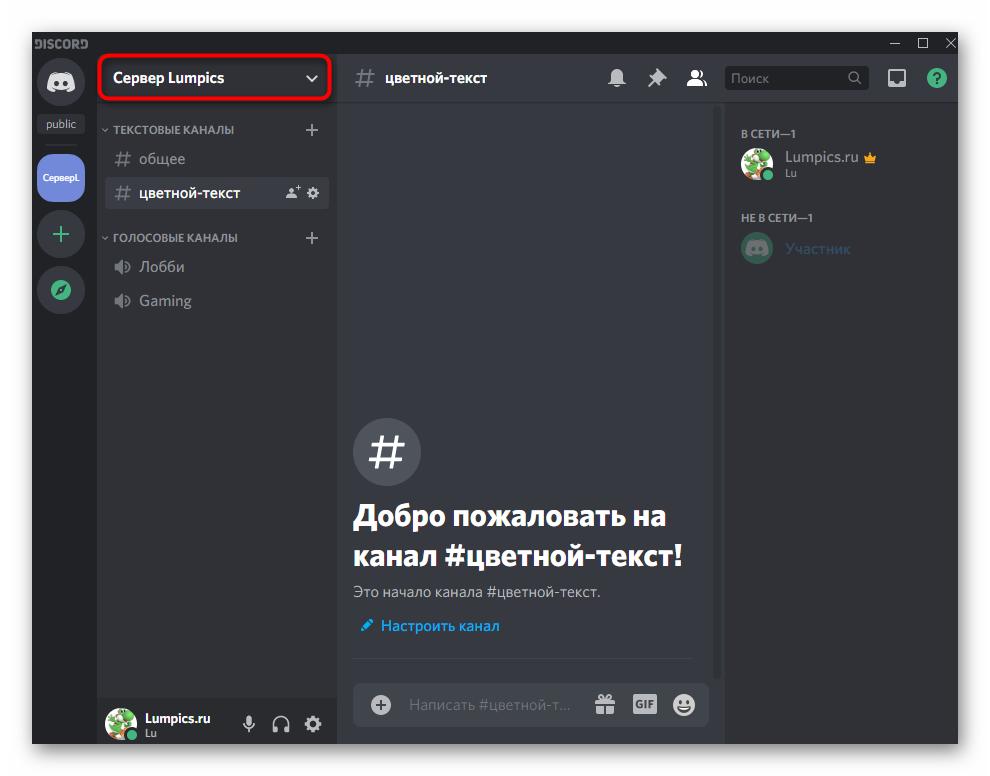Toggle microphone mute
The height and width of the screenshot is (776, 990).
249,724
